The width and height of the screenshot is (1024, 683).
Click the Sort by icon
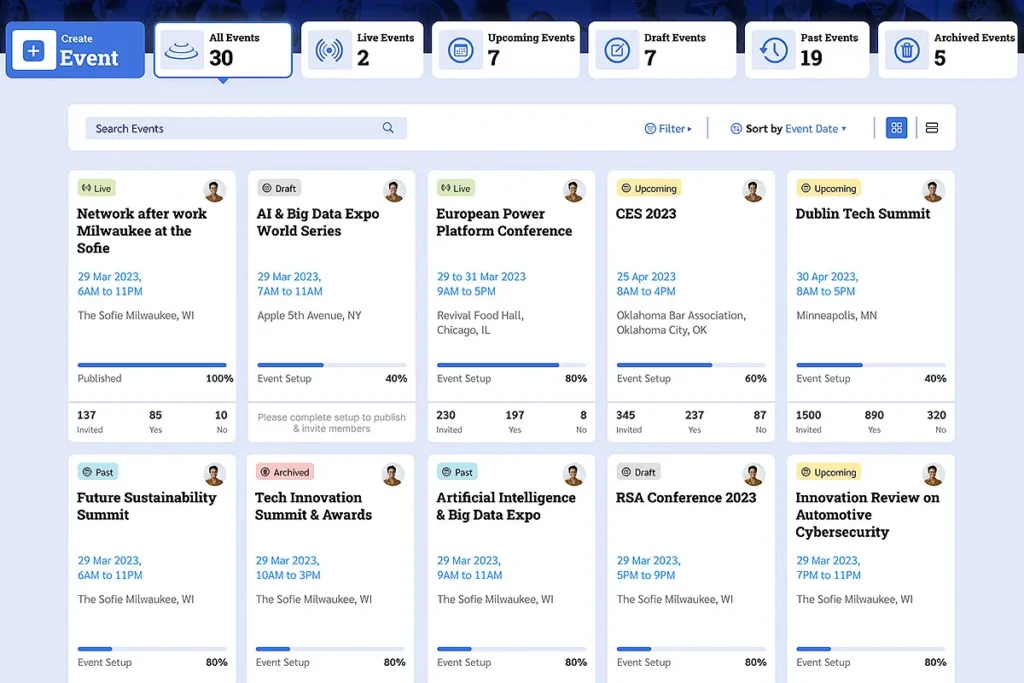pos(736,129)
